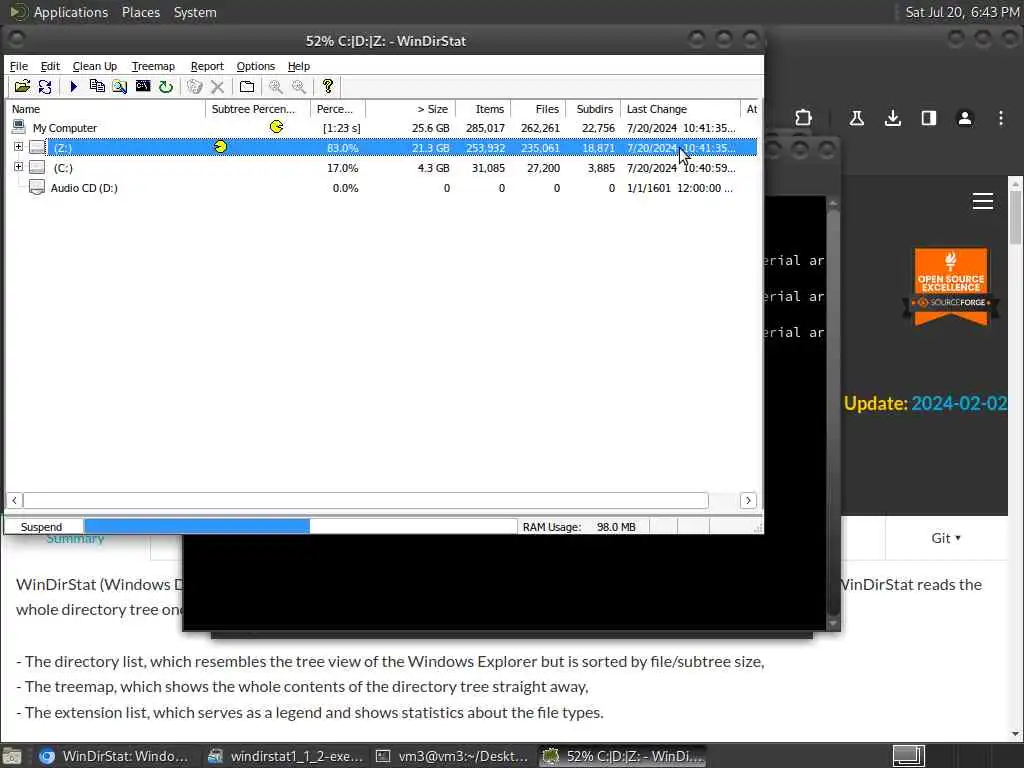Sort by the Files column header
This screenshot has height=768, width=1024.
click(x=539, y=109)
